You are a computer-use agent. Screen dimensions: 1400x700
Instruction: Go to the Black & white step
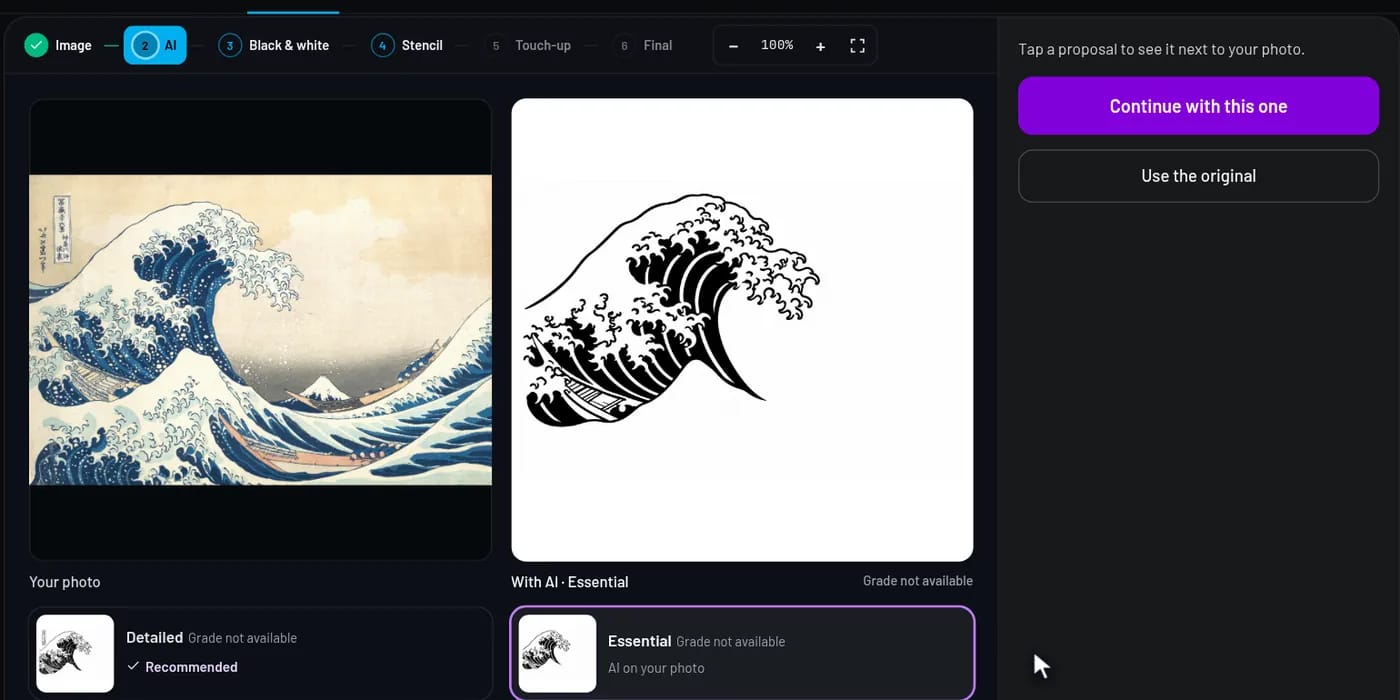(274, 45)
